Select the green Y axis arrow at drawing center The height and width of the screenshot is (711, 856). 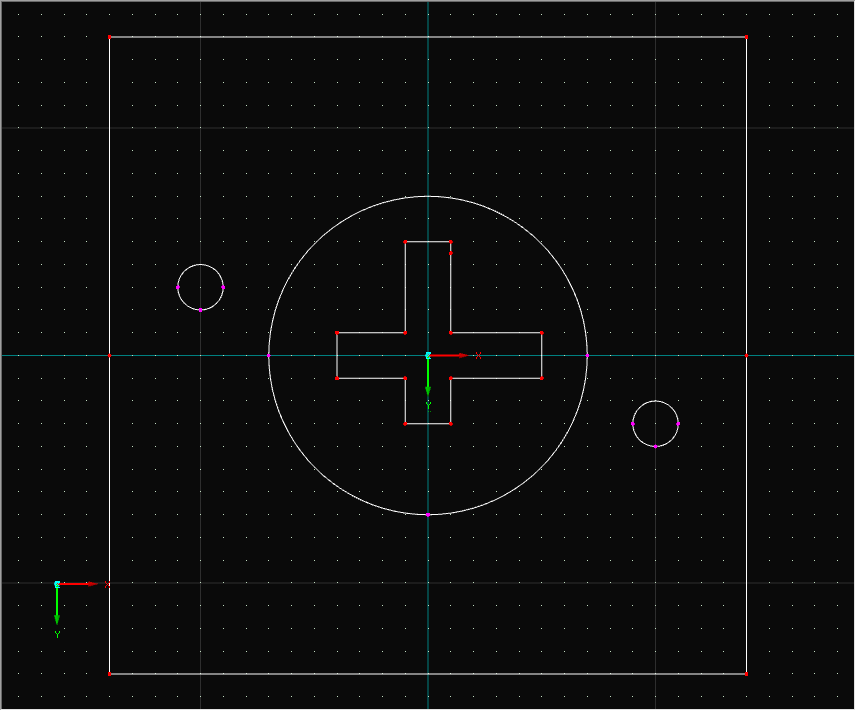click(x=428, y=380)
